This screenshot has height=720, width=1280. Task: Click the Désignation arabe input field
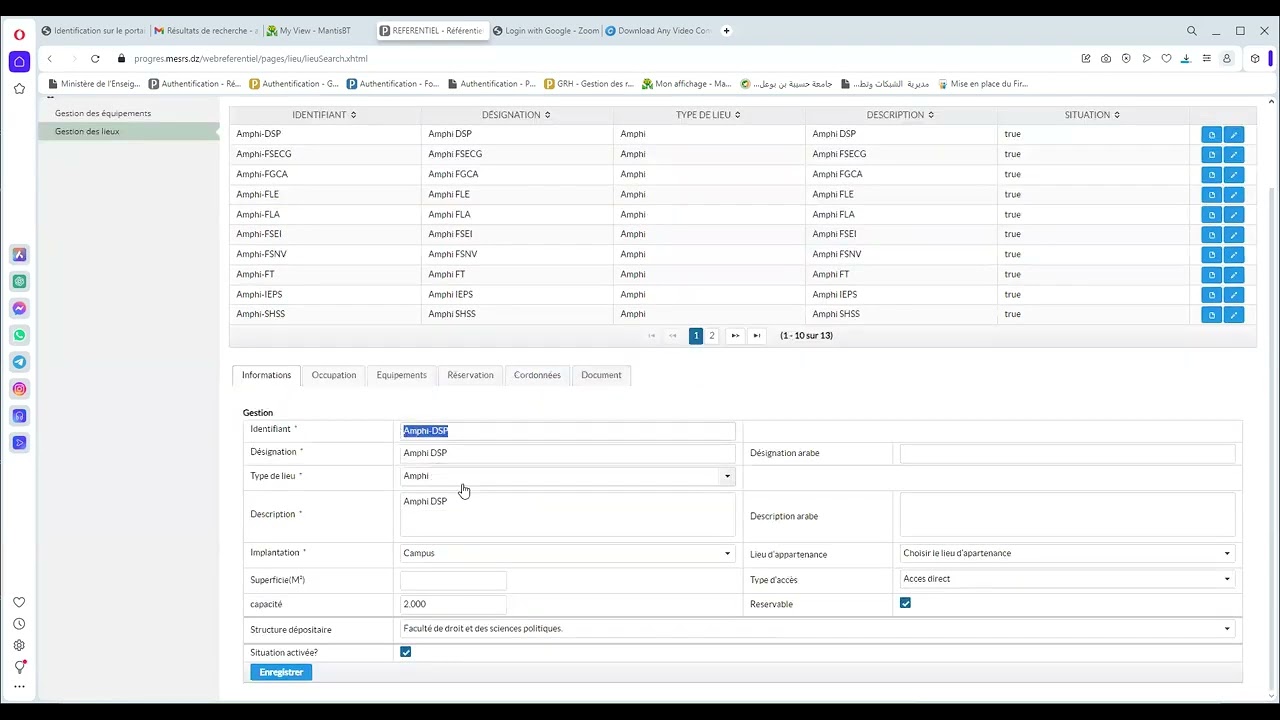click(x=1067, y=454)
